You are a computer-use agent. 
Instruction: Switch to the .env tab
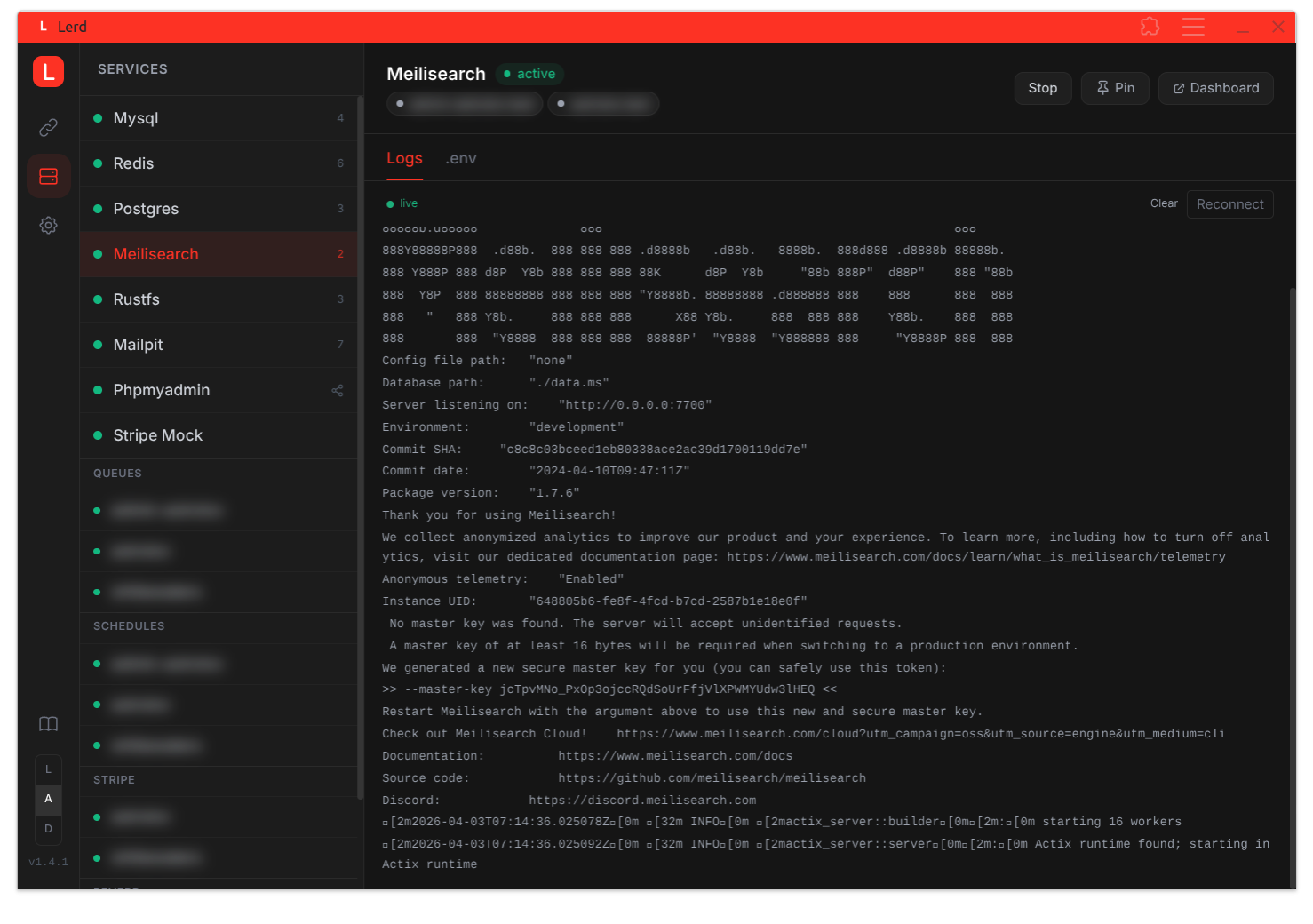click(x=461, y=158)
